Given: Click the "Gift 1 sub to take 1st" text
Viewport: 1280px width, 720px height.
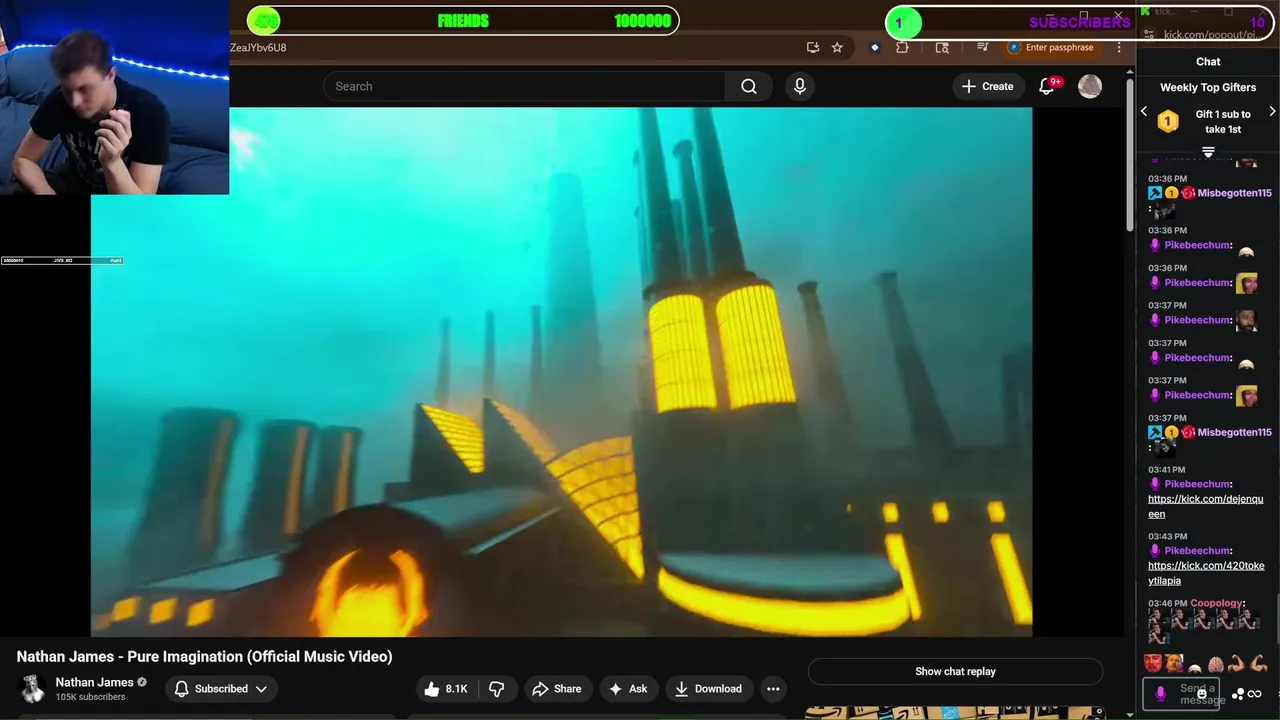Looking at the screenshot, I should pos(1223,121).
